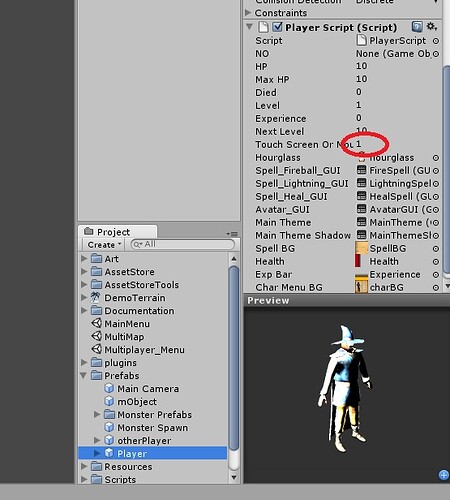Click the Level value field
The width and height of the screenshot is (450, 500).
pyautogui.click(x=398, y=105)
